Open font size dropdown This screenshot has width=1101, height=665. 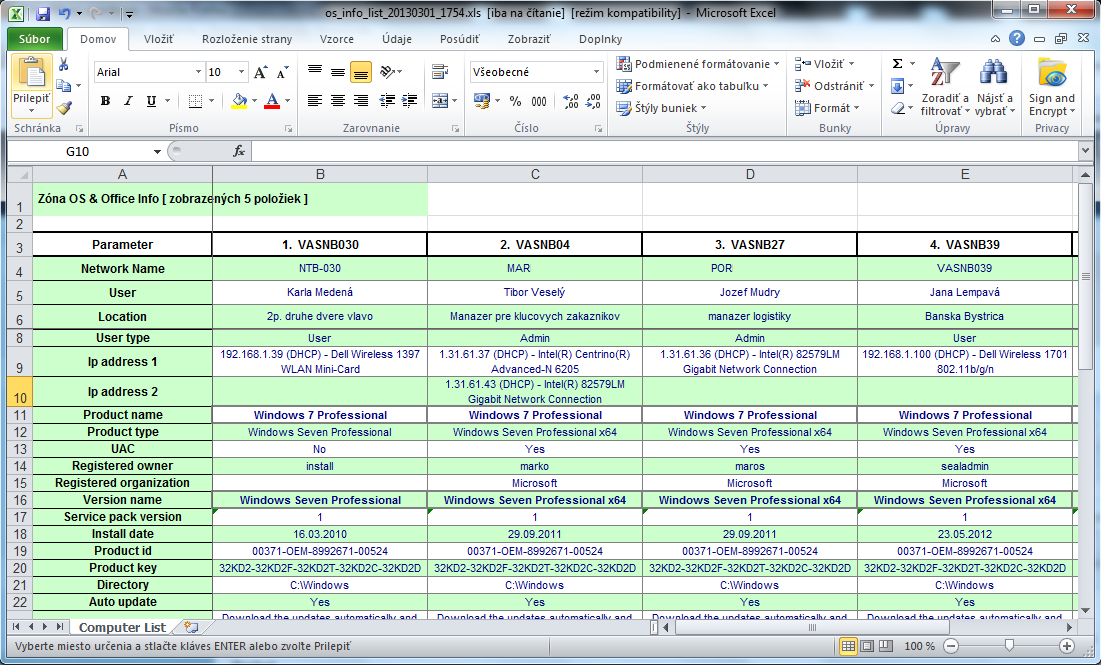point(242,72)
